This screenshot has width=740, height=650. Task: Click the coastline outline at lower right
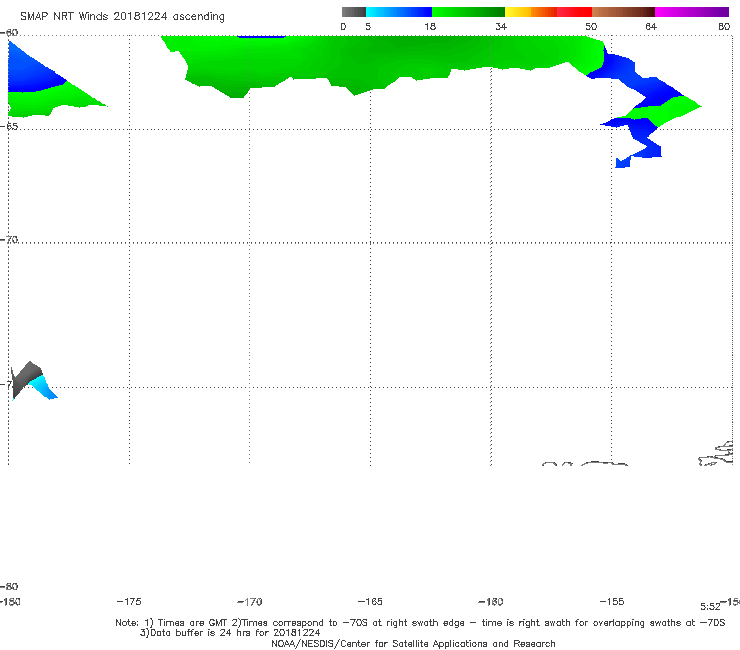(715, 454)
